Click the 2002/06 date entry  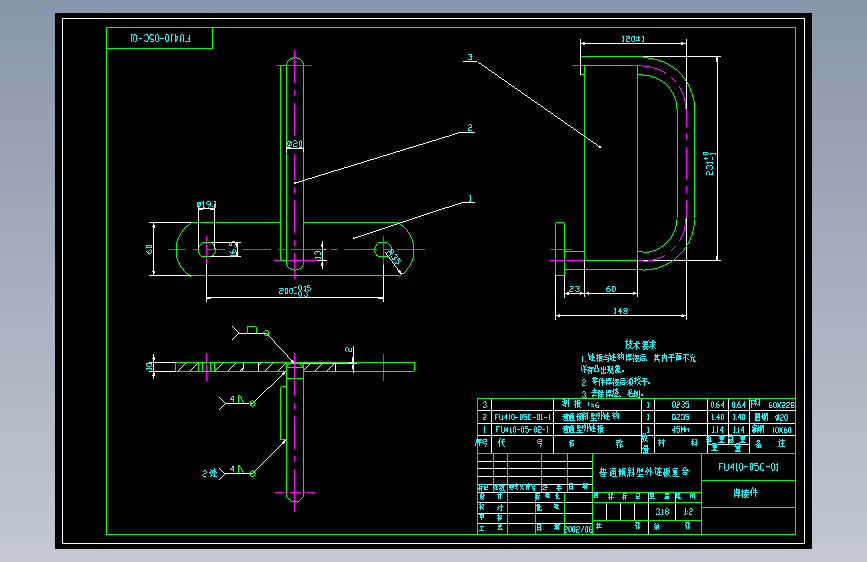578,529
